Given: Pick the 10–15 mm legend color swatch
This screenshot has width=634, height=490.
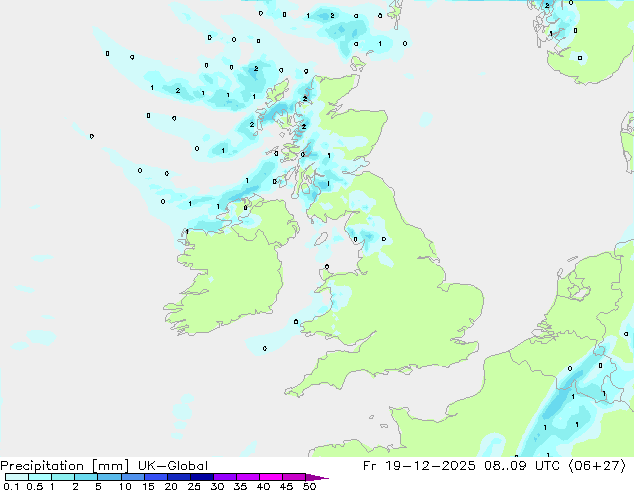Looking at the screenshot, I should coord(132,477).
